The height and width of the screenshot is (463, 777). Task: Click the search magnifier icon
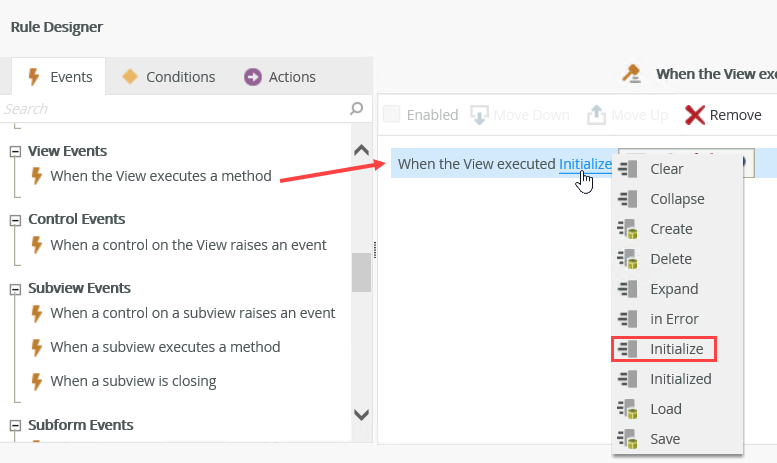click(357, 108)
